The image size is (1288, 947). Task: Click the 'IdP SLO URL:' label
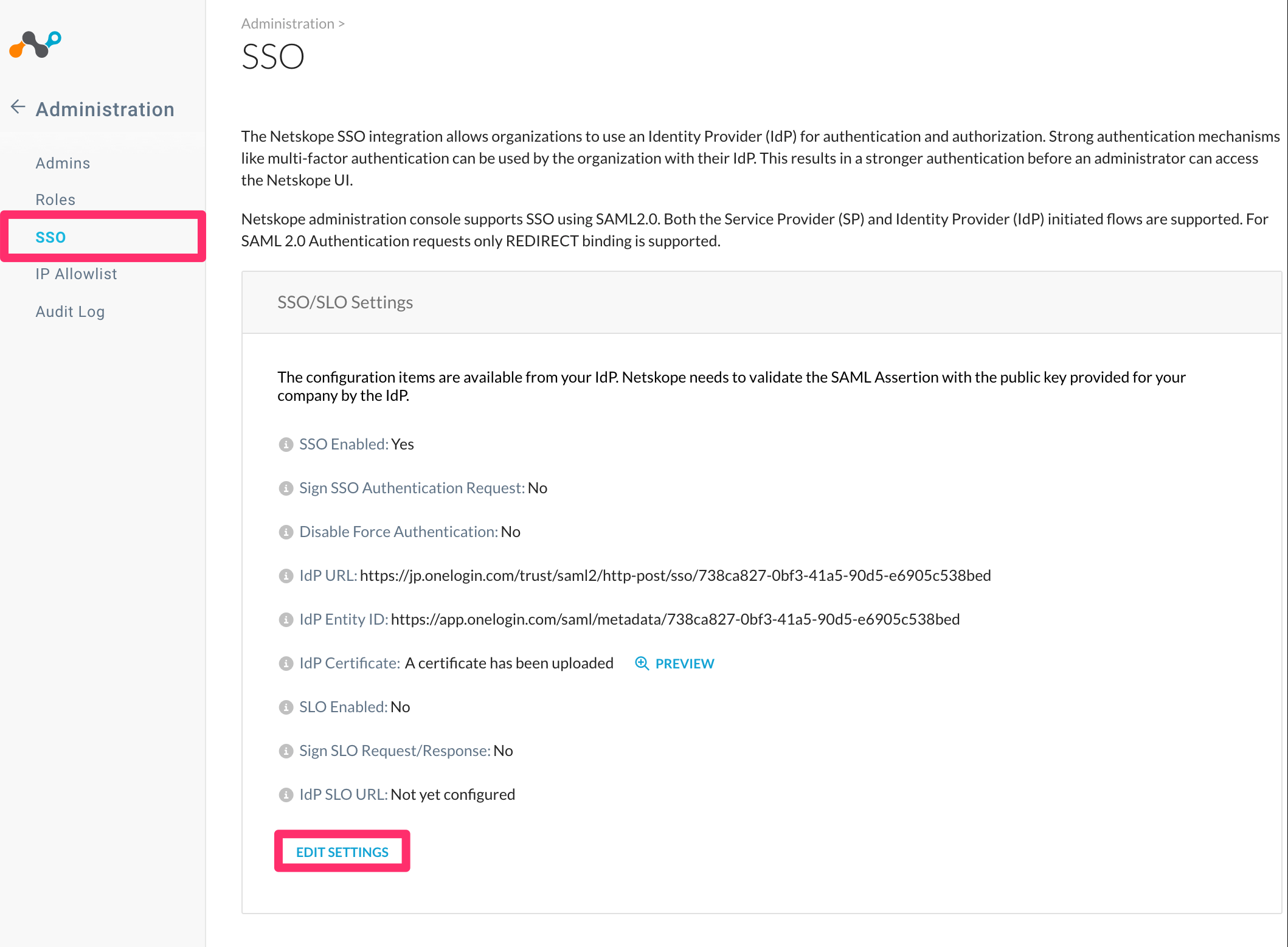coord(343,794)
